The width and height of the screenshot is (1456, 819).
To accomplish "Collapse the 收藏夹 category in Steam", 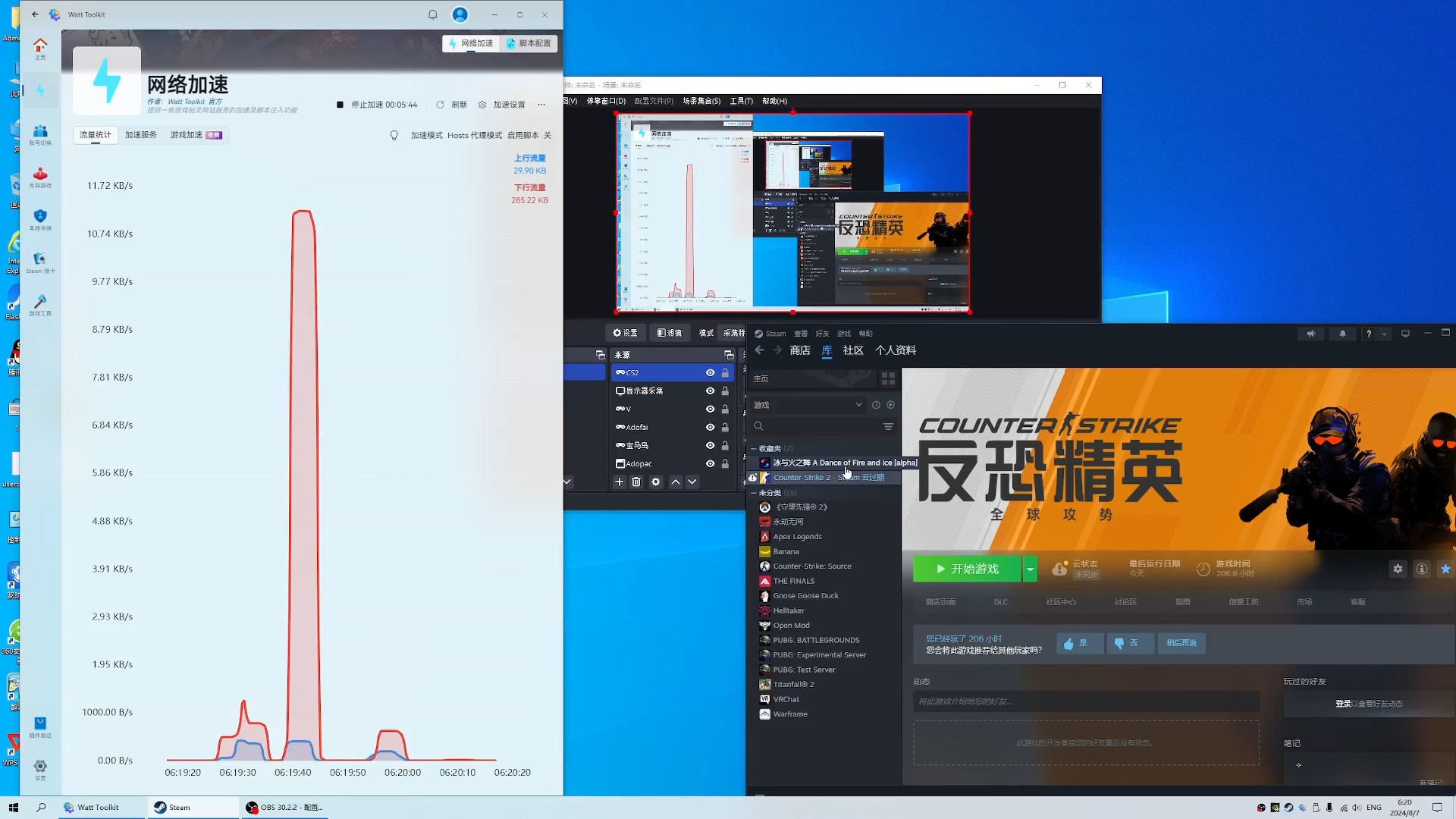I will pyautogui.click(x=754, y=448).
